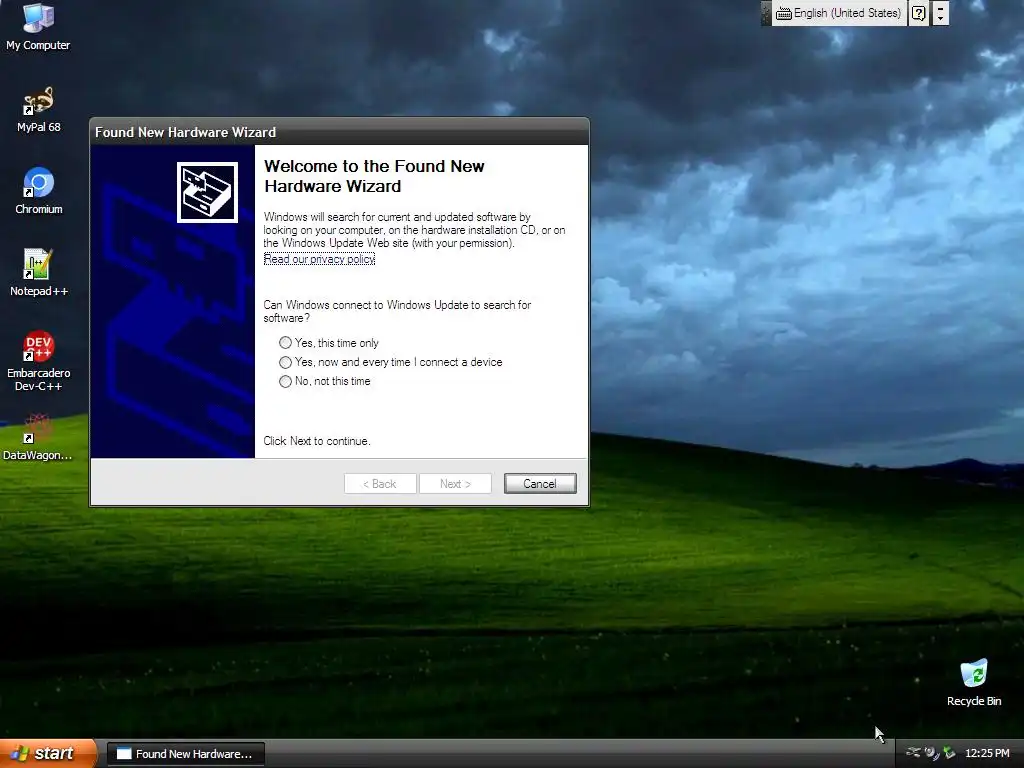
Task: Open the language bar Help icon
Action: pyautogui.click(x=918, y=13)
